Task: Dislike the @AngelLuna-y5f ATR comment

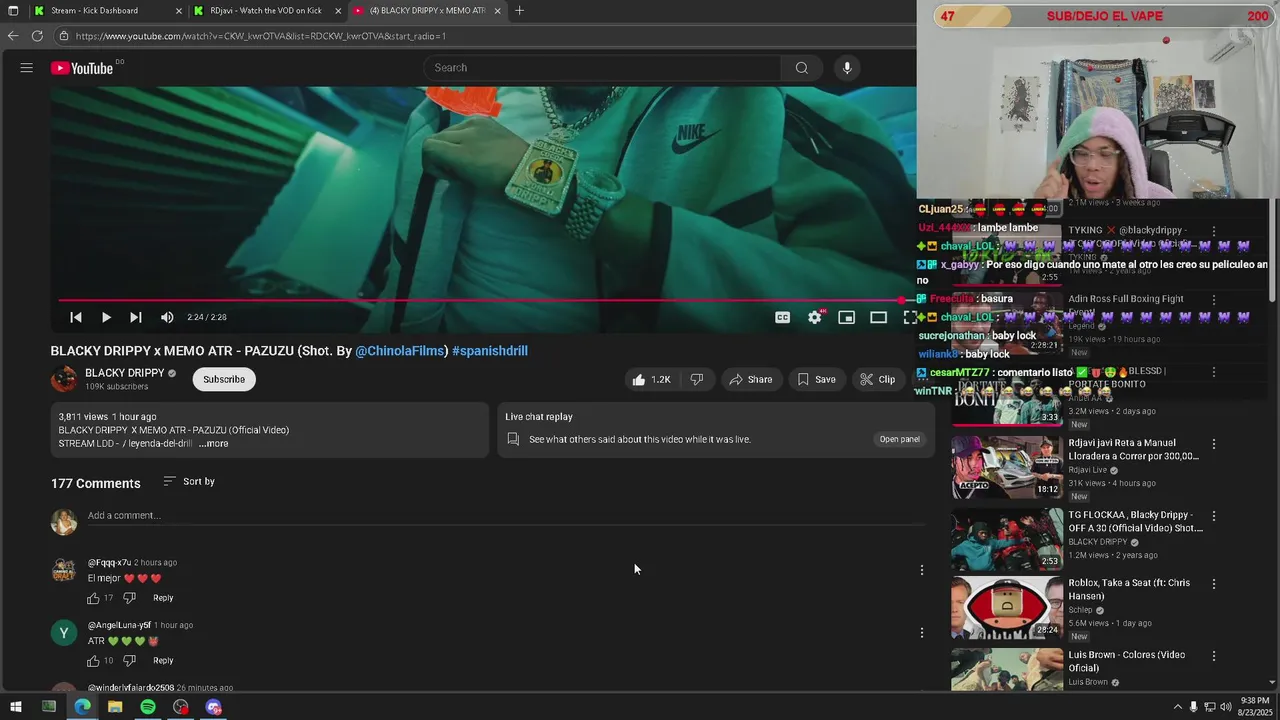Action: pos(129,661)
